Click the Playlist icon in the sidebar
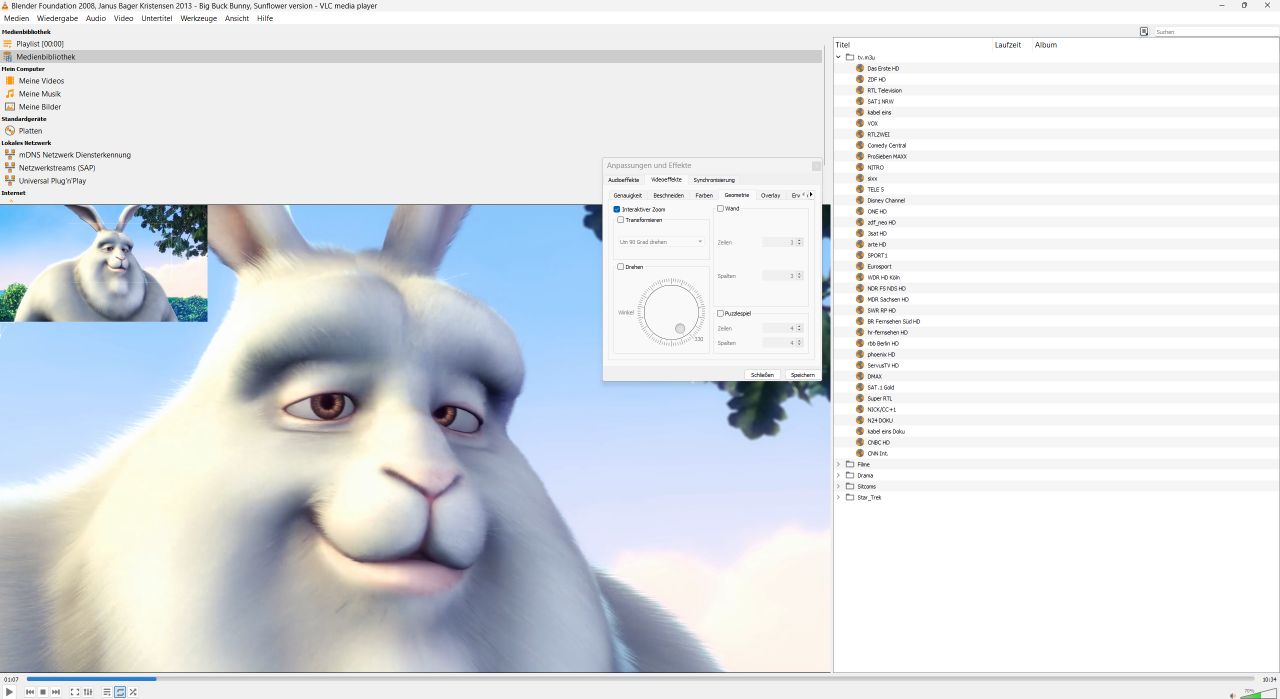This screenshot has height=699, width=1280. 7,44
